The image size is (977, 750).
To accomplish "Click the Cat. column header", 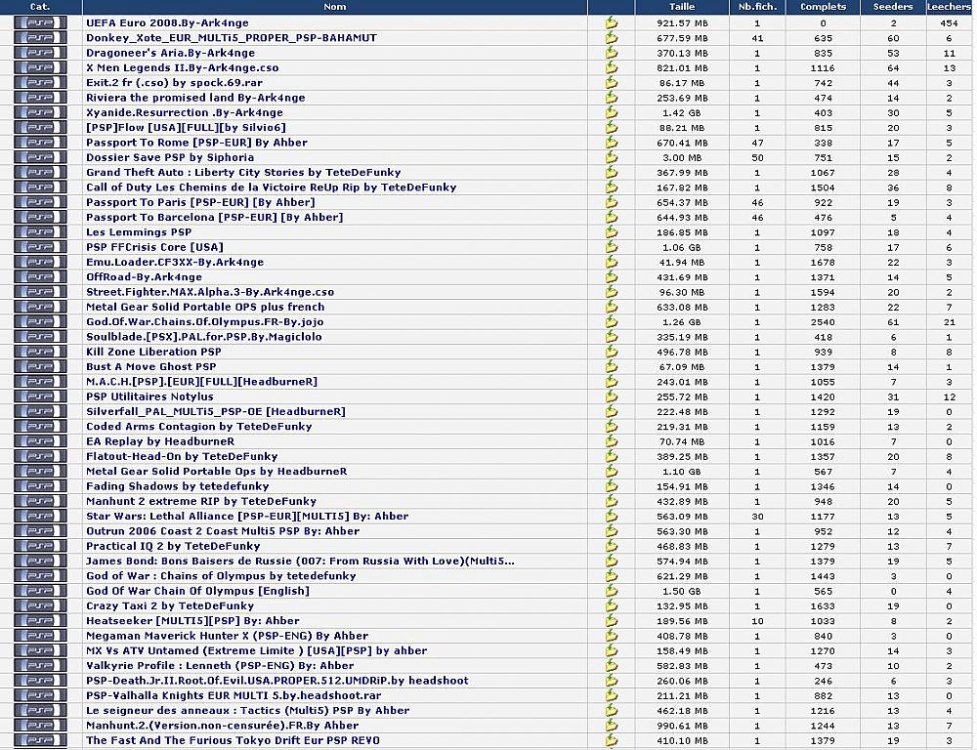I will [x=40, y=7].
